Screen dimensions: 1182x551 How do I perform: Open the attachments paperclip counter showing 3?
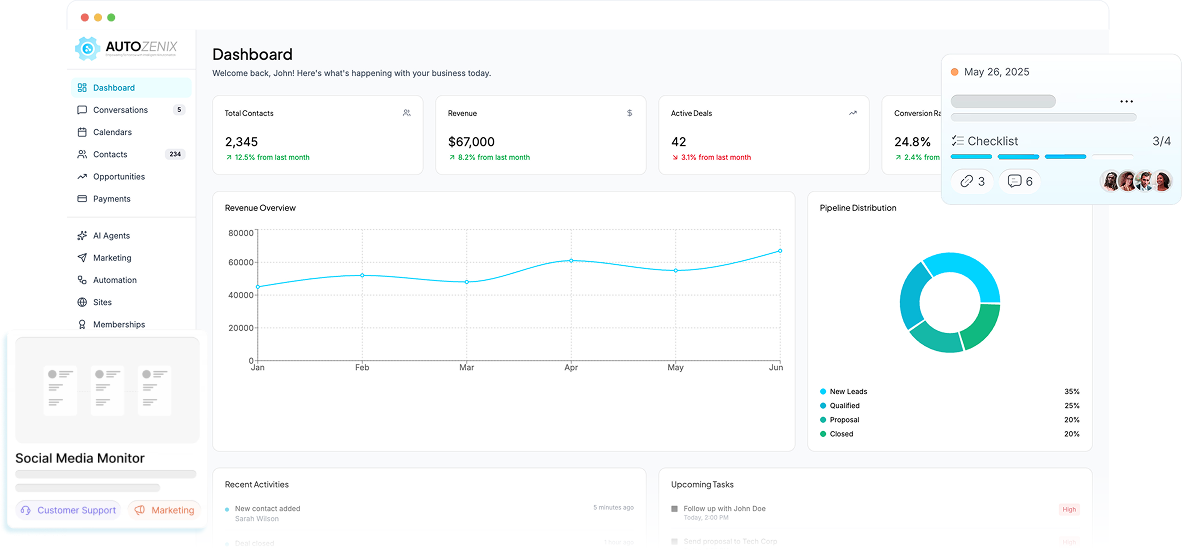point(972,181)
